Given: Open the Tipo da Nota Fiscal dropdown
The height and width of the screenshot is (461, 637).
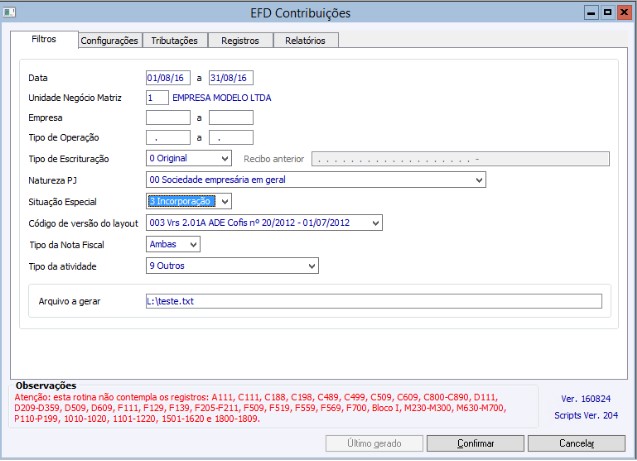Looking at the screenshot, I should [193, 244].
